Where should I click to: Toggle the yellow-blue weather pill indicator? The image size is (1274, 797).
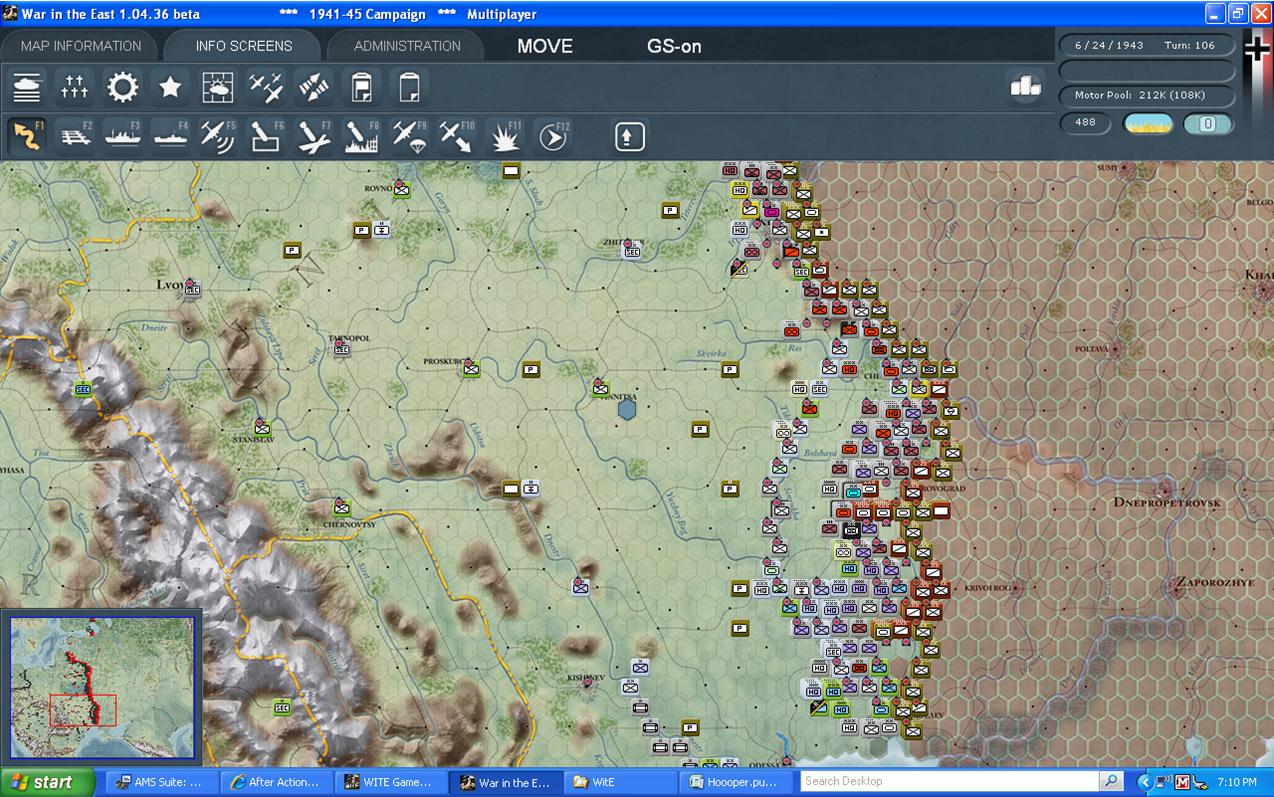click(1149, 124)
